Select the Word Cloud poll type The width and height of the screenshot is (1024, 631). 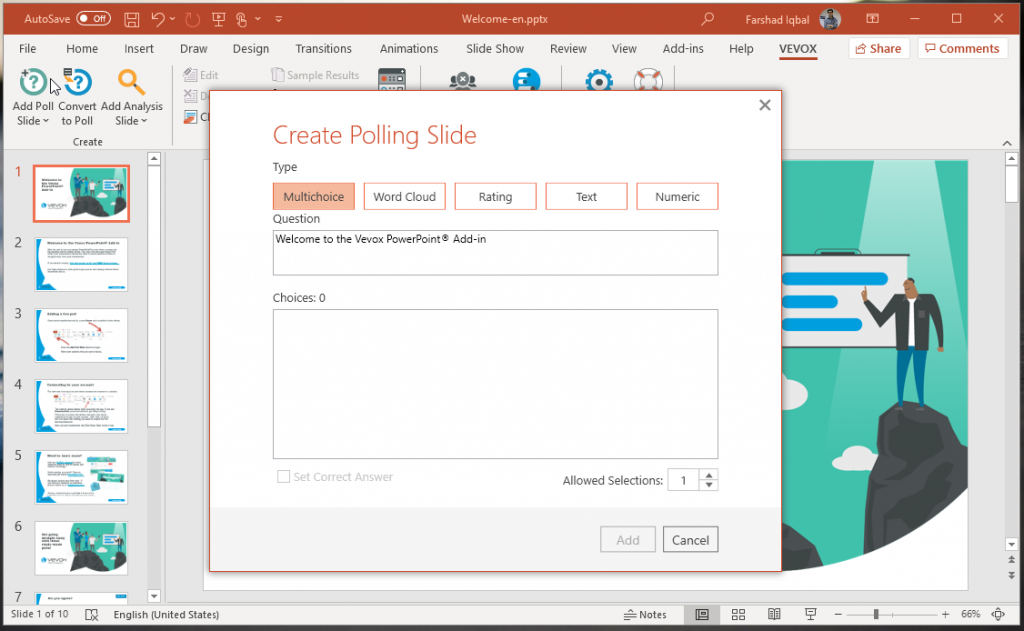pos(404,196)
